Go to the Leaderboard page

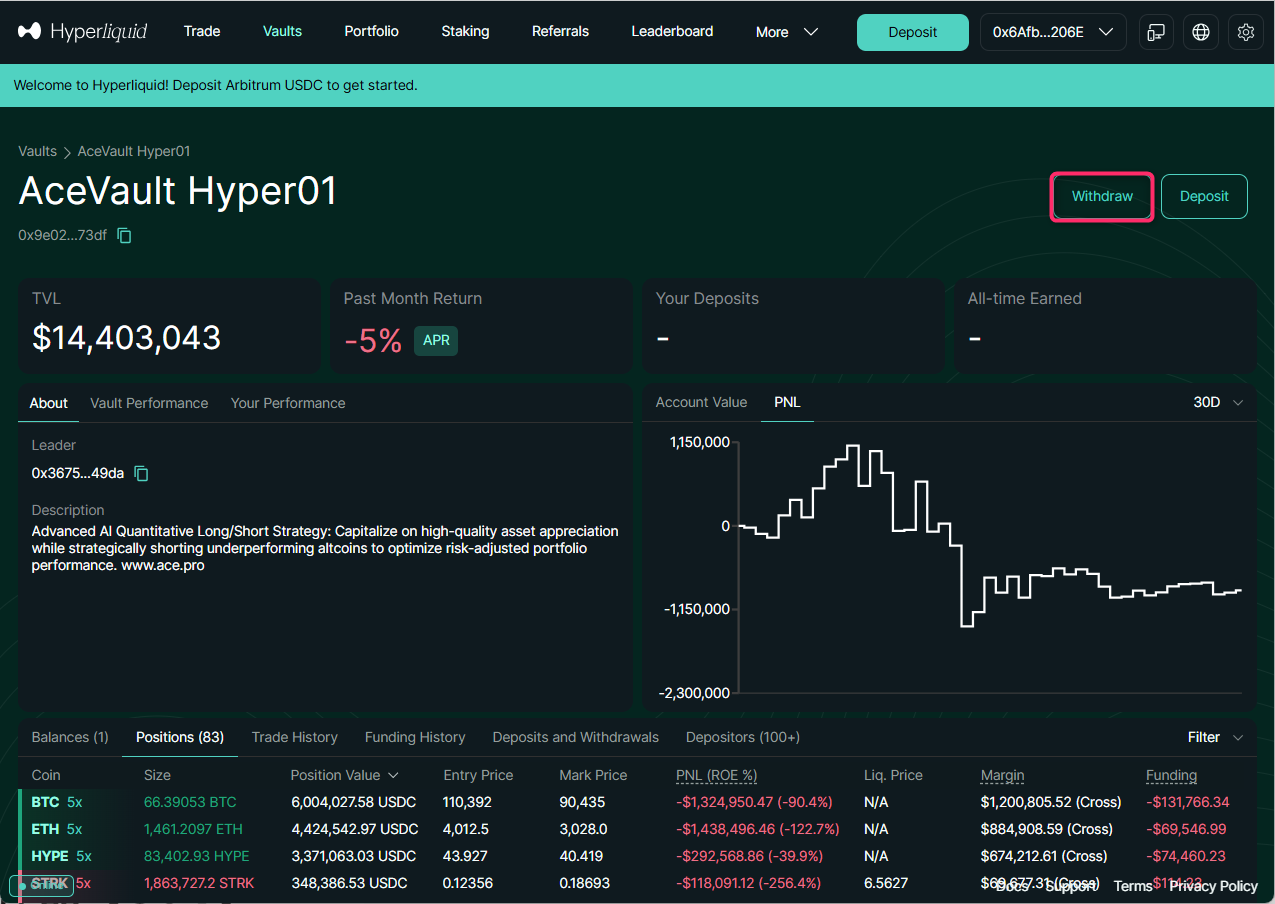tap(672, 31)
